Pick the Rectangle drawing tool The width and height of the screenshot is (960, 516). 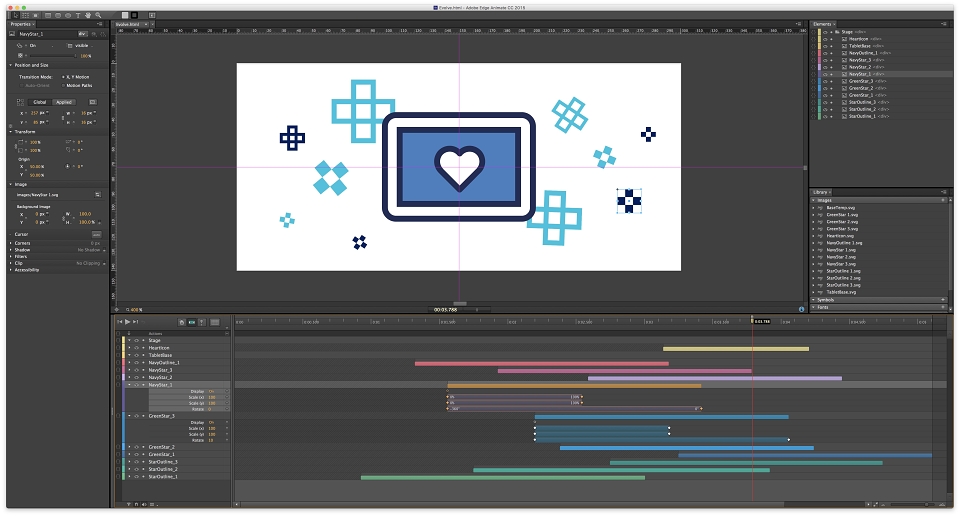48,15
